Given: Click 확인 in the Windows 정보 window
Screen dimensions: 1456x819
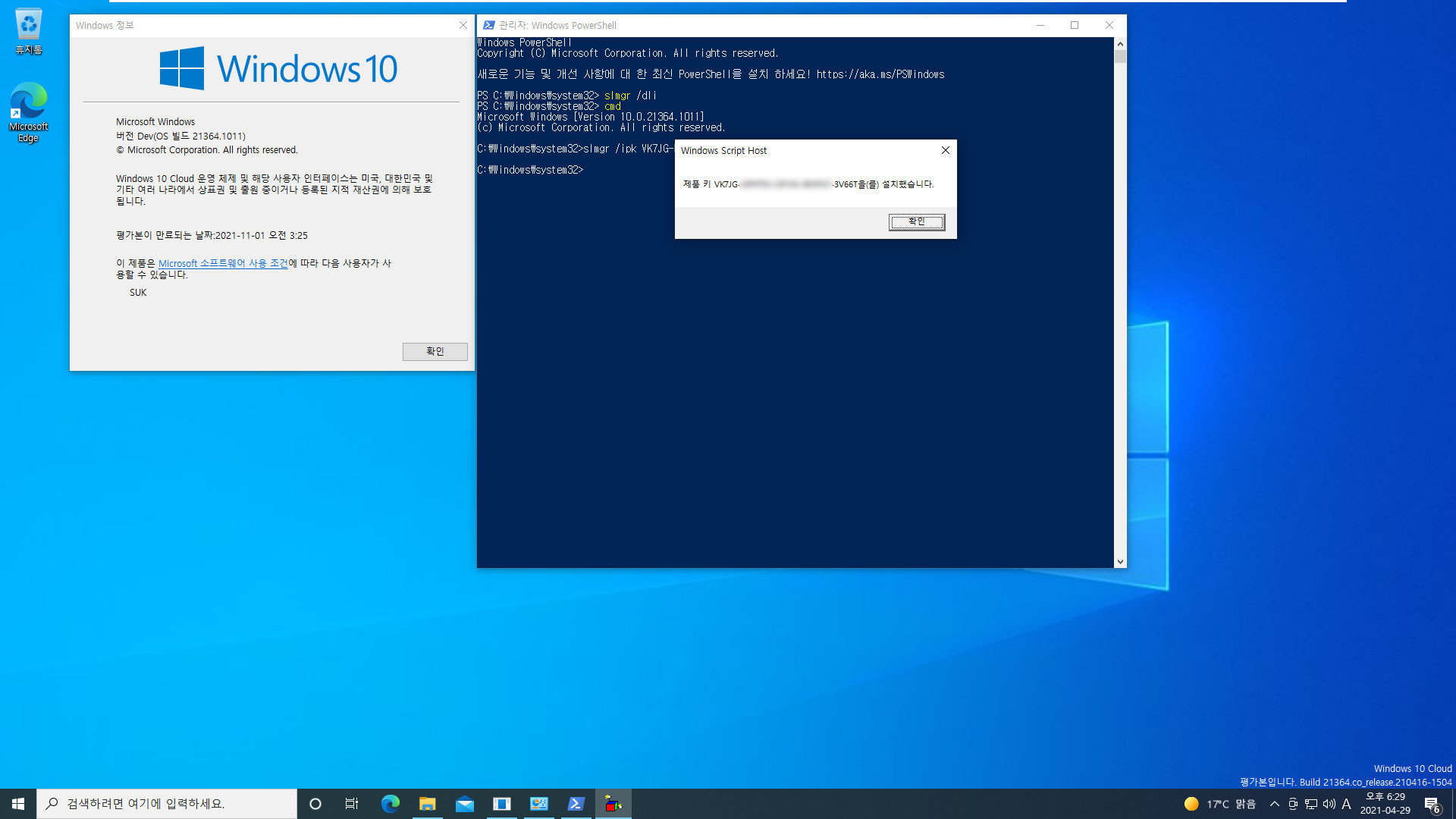Looking at the screenshot, I should [435, 351].
